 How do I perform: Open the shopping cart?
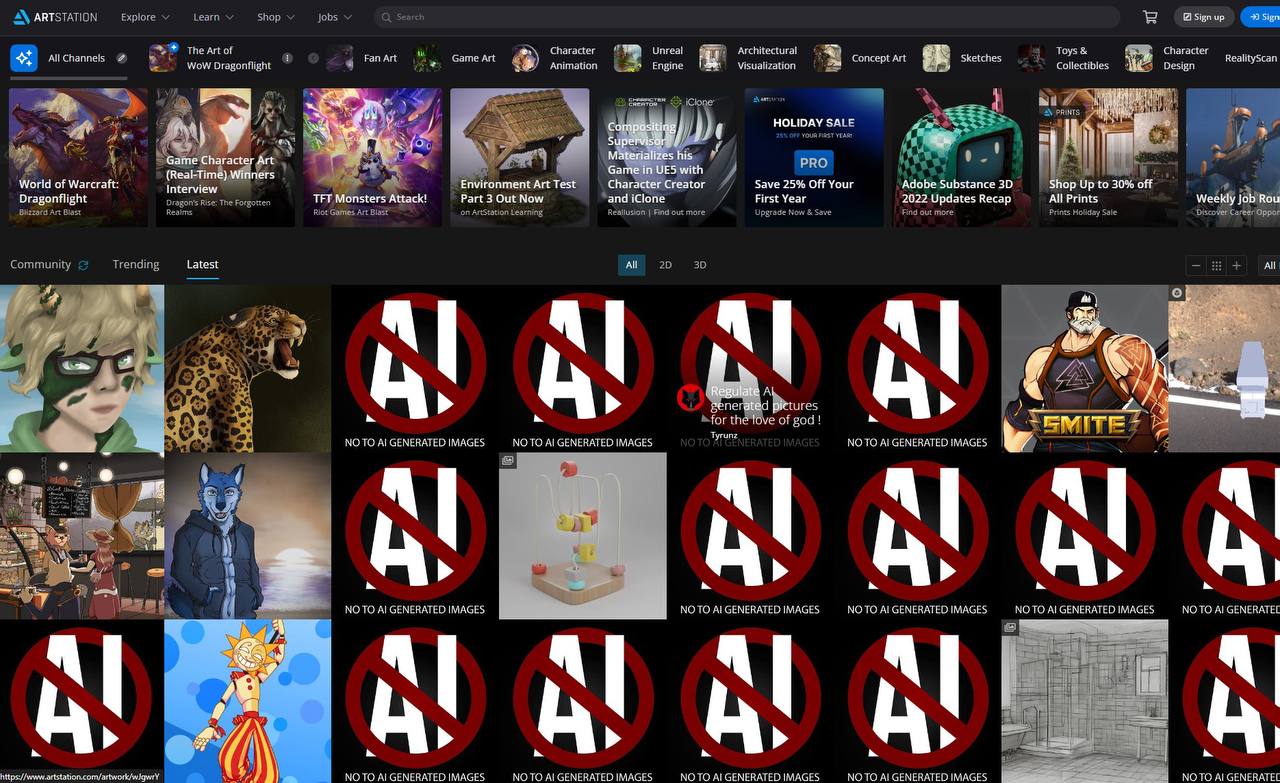pos(1150,17)
